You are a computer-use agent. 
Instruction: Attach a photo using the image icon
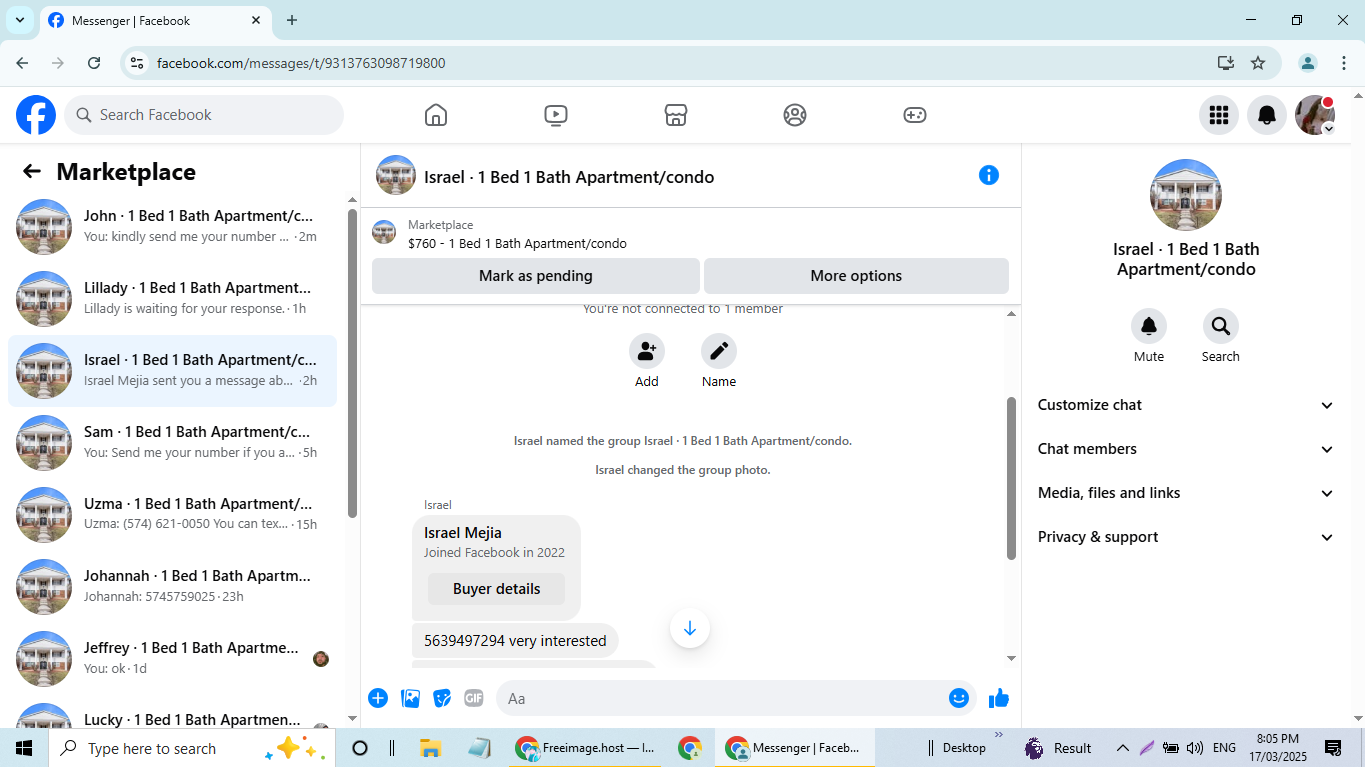[x=410, y=698]
